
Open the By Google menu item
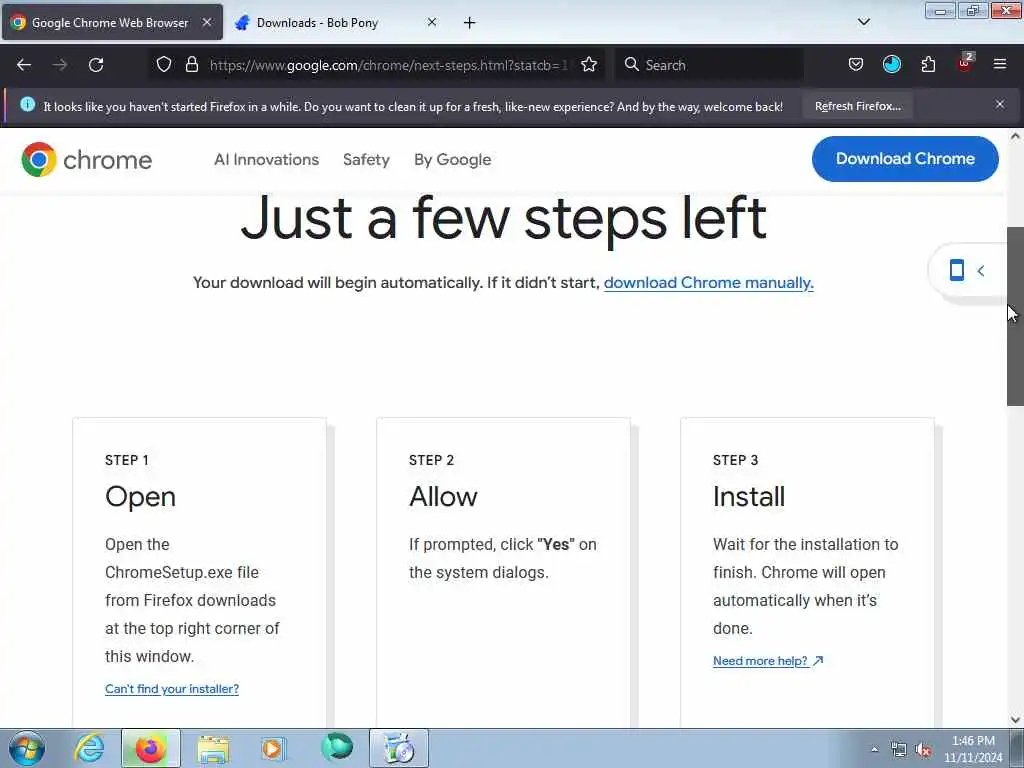tap(453, 159)
